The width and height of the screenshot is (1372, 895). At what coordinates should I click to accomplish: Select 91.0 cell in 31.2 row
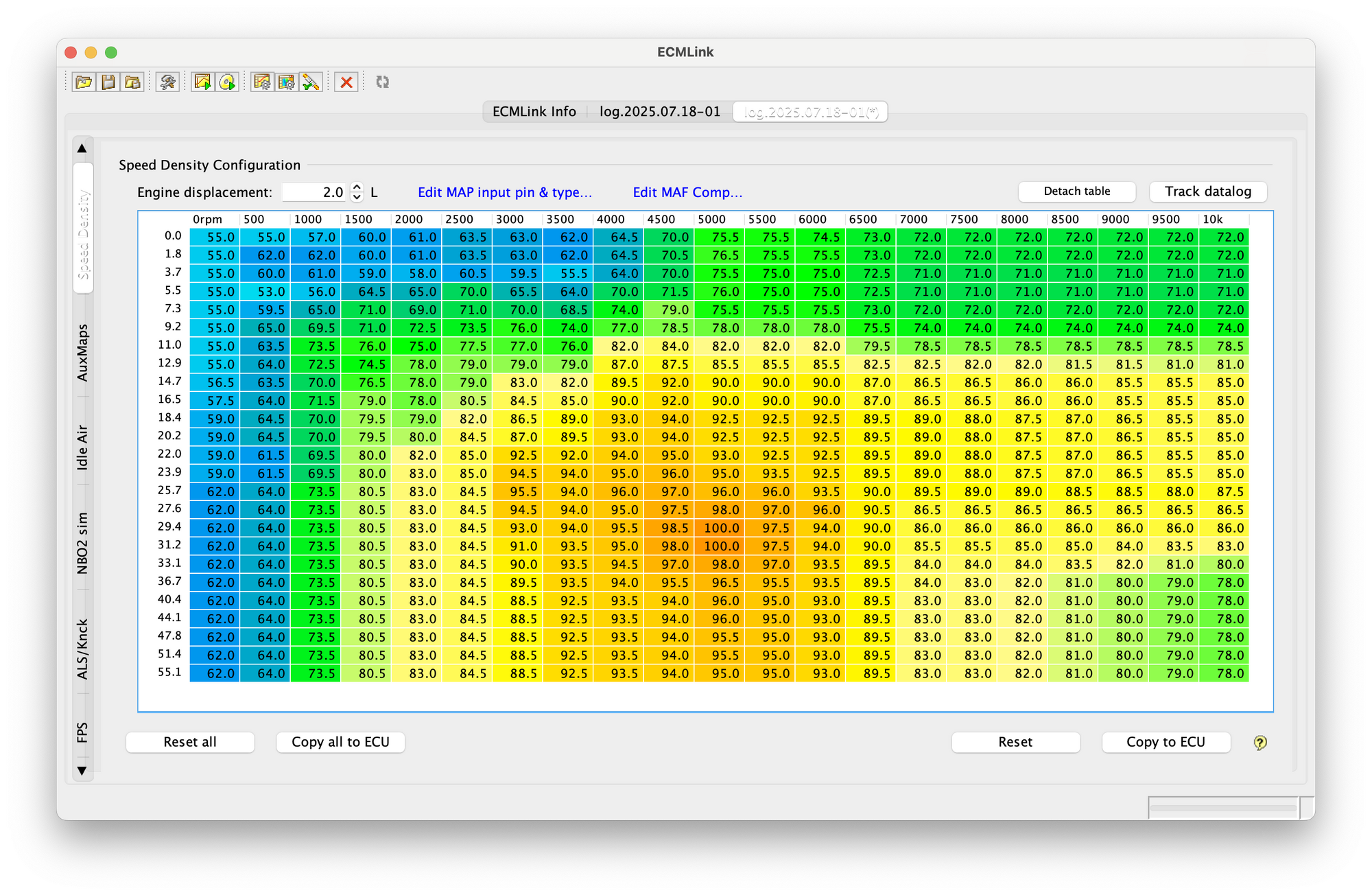(x=517, y=546)
